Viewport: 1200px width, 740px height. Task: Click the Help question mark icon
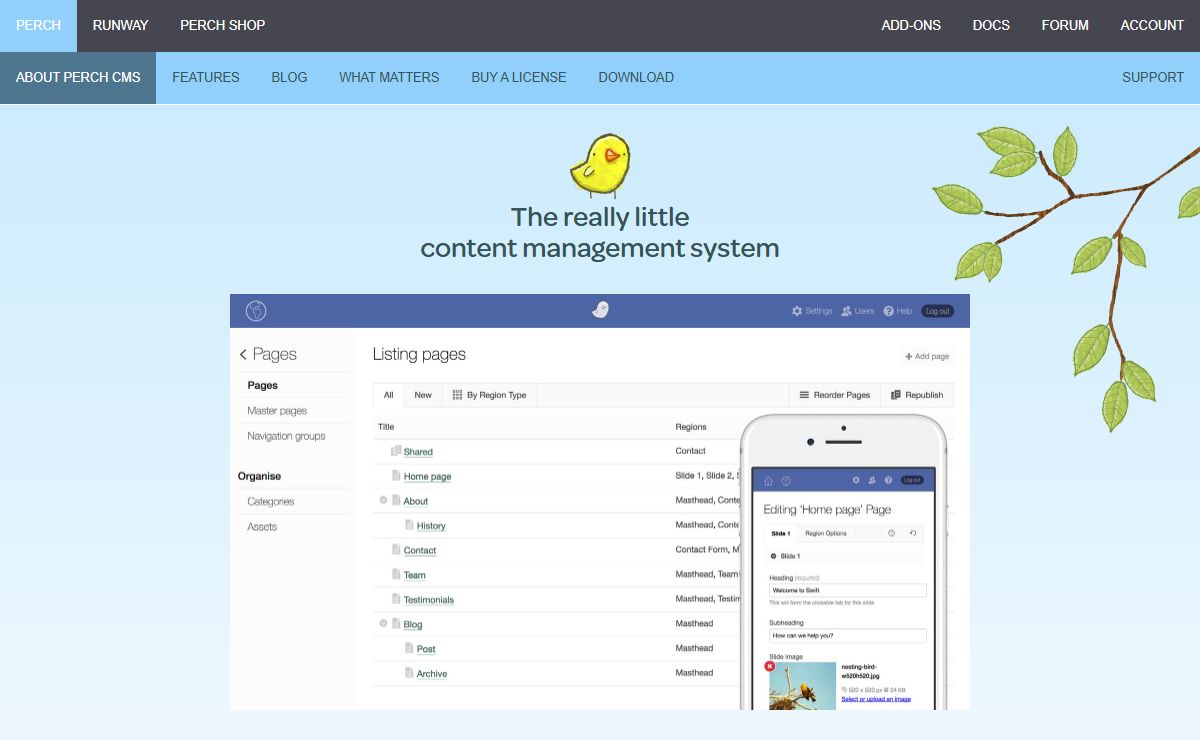tap(888, 311)
